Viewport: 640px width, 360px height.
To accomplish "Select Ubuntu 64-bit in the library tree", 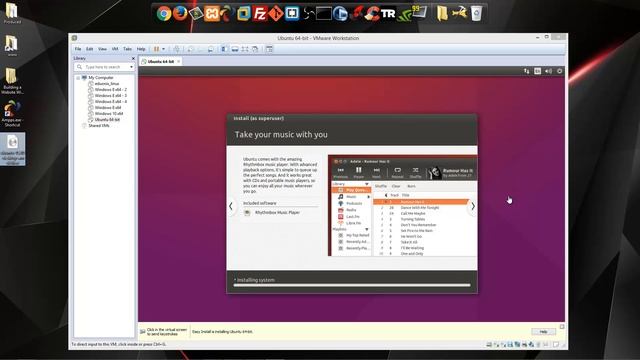I will pyautogui.click(x=107, y=120).
